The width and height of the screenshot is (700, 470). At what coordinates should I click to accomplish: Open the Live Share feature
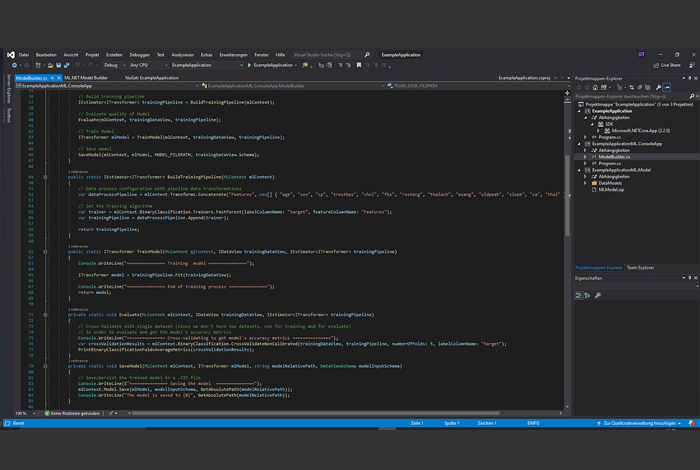coord(668,65)
